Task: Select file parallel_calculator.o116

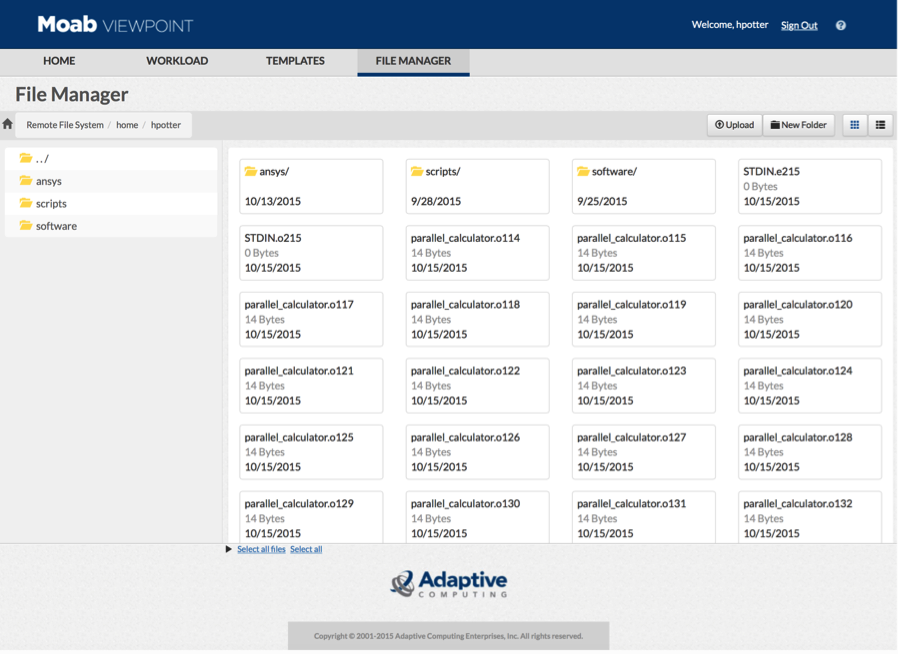Action: click(x=810, y=253)
